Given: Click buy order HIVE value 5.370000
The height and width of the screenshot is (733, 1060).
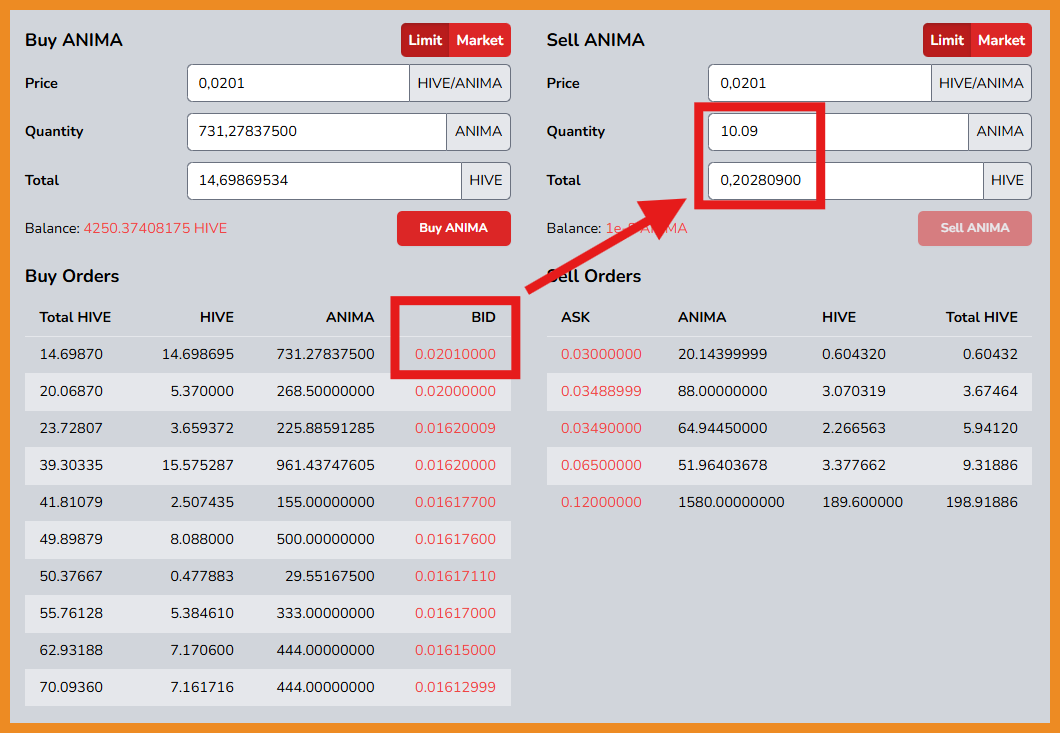Looking at the screenshot, I should pos(202,392).
